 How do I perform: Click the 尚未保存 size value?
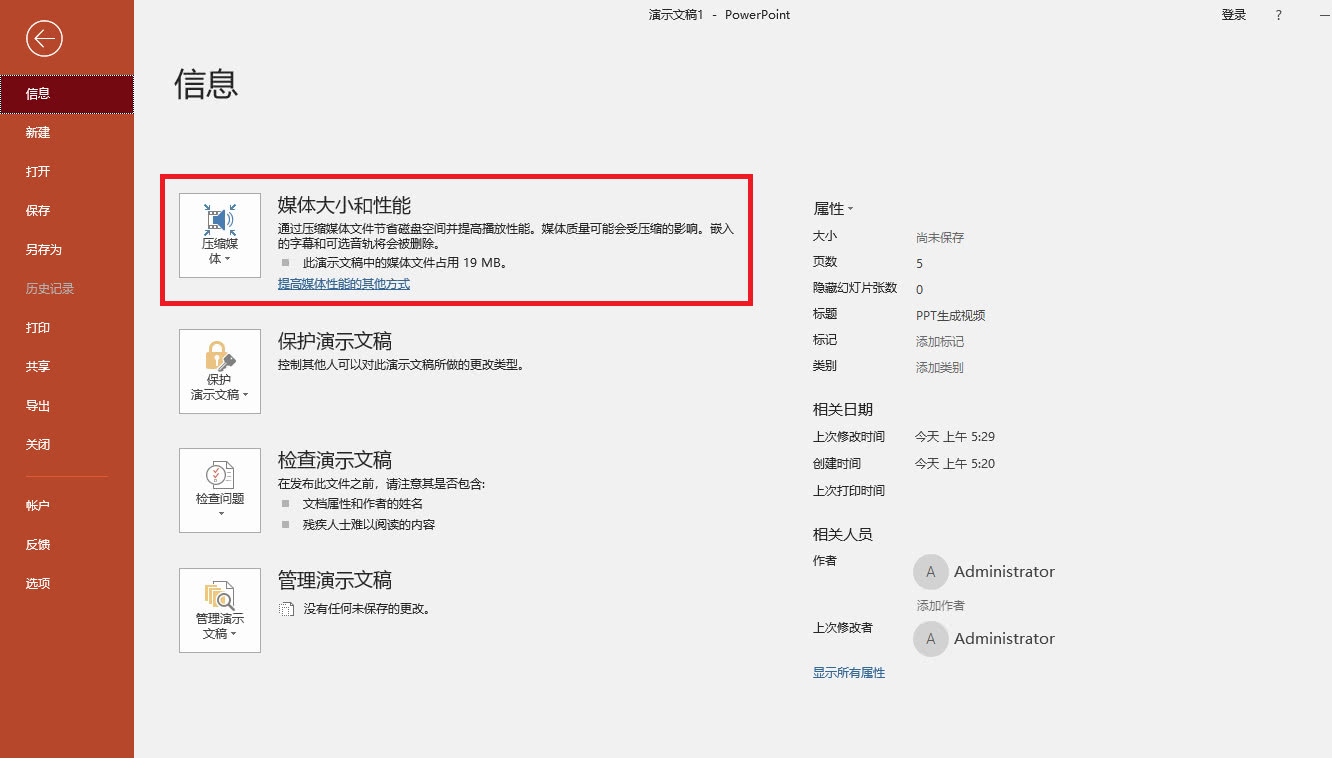click(x=940, y=238)
